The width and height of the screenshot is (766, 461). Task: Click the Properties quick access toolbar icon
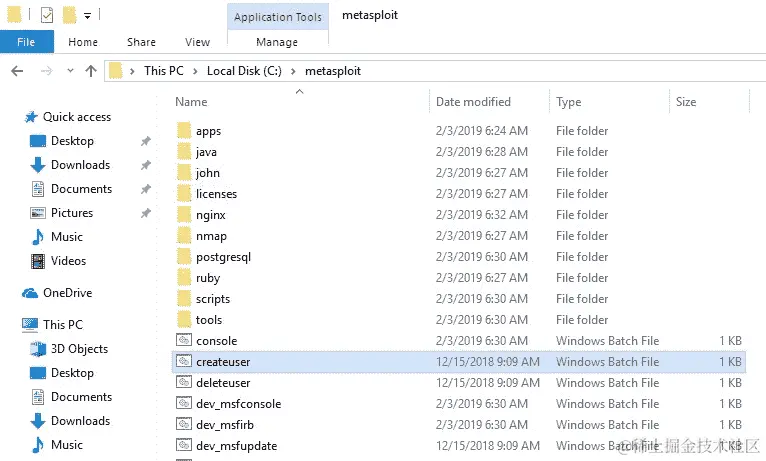tap(46, 16)
